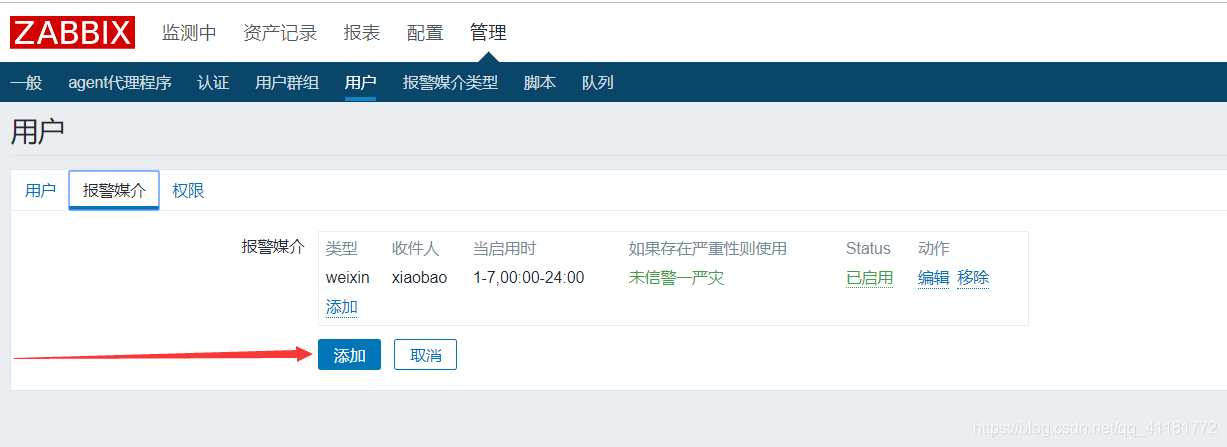The height and width of the screenshot is (447, 1227).
Task: Switch to the 用户 form tab
Action: tap(40, 190)
